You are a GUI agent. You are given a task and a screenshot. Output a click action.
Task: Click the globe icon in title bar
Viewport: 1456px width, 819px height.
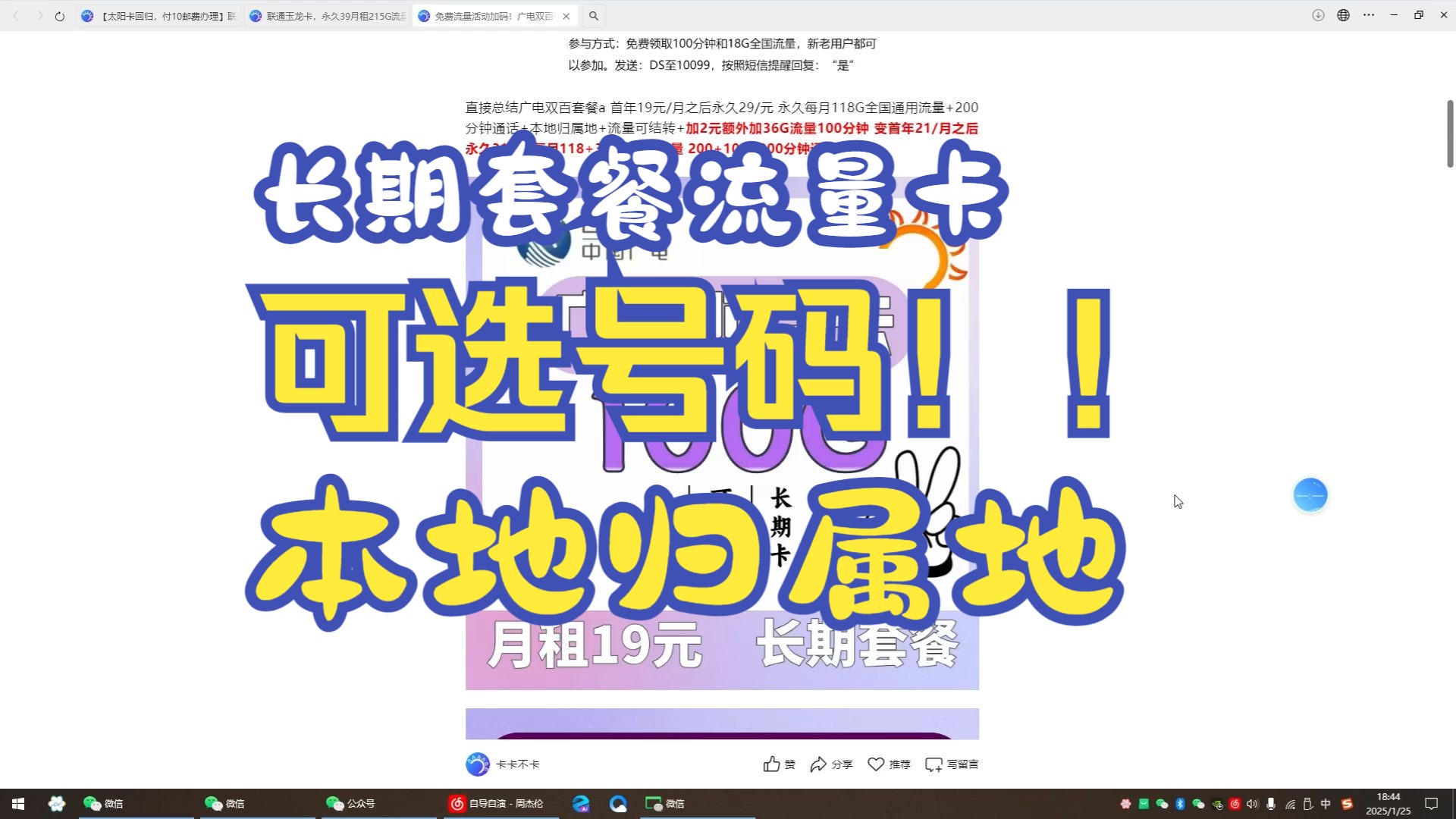[1343, 15]
